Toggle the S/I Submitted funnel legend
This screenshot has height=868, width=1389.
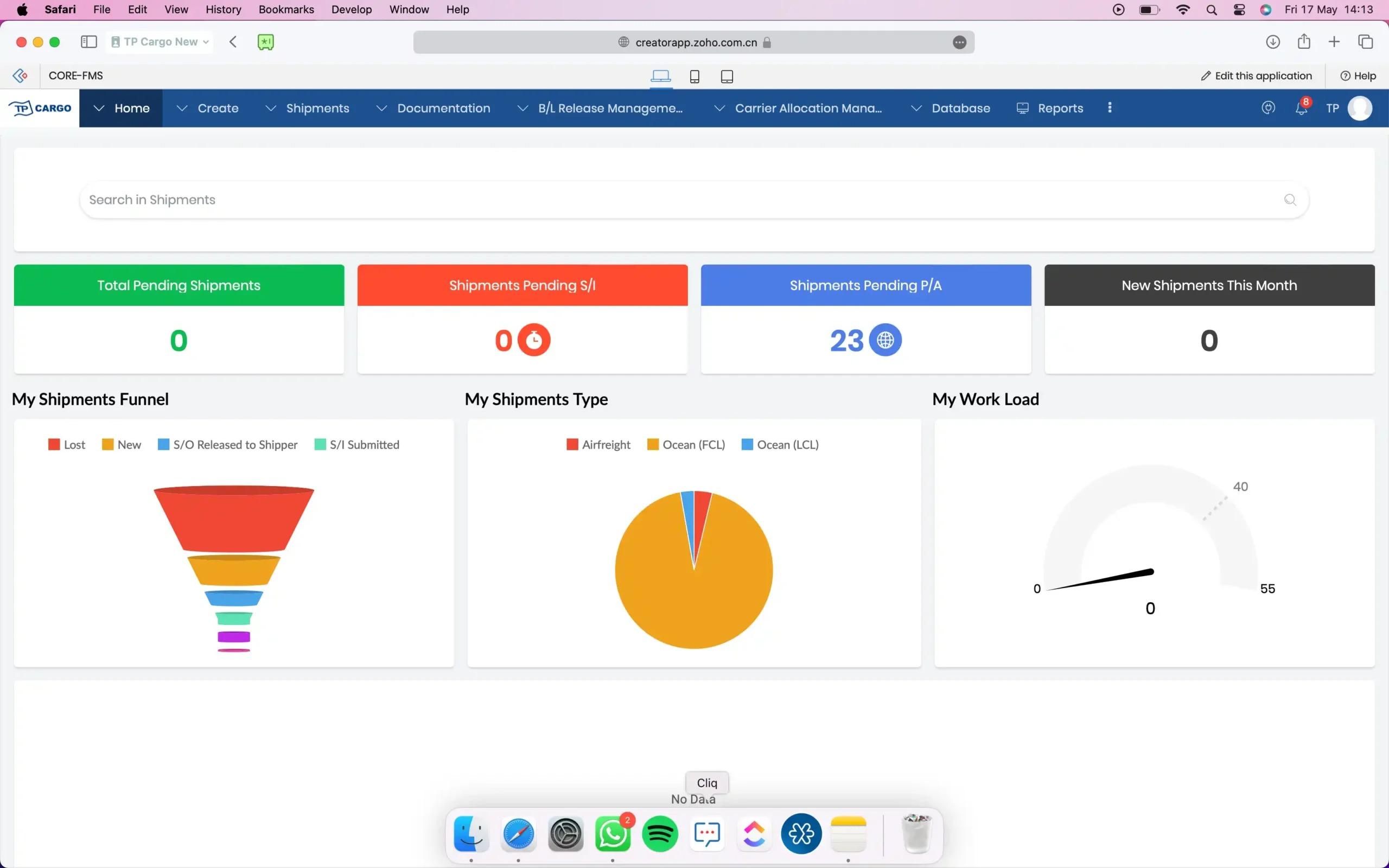[356, 444]
